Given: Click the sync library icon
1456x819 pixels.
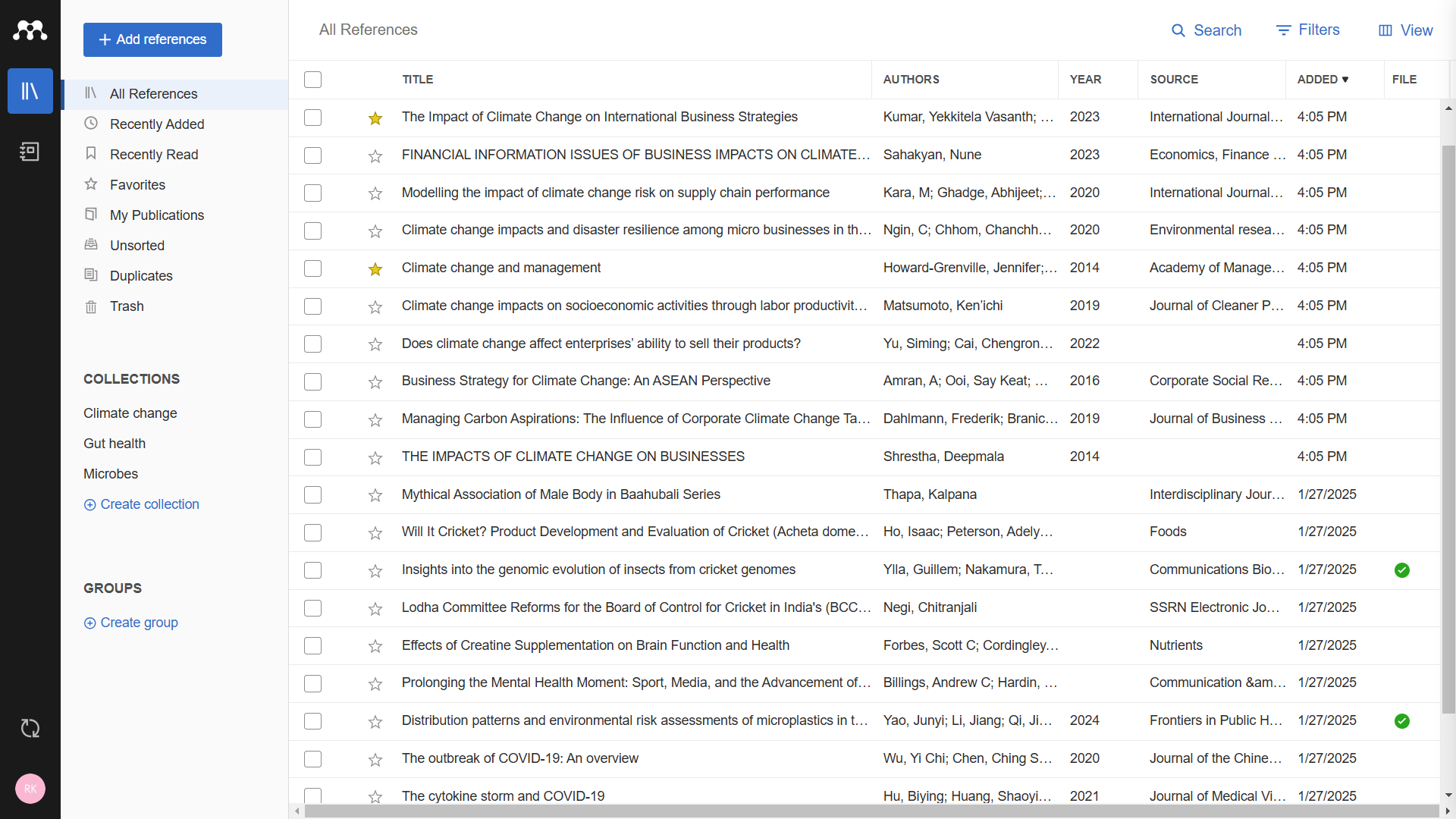Looking at the screenshot, I should pos(30,729).
